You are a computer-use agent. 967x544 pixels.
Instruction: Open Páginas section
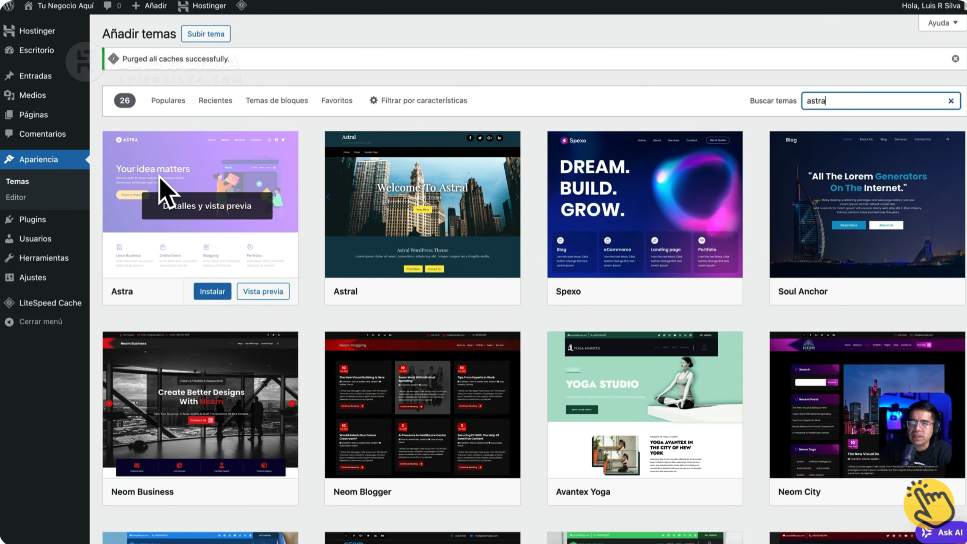[x=33, y=115]
